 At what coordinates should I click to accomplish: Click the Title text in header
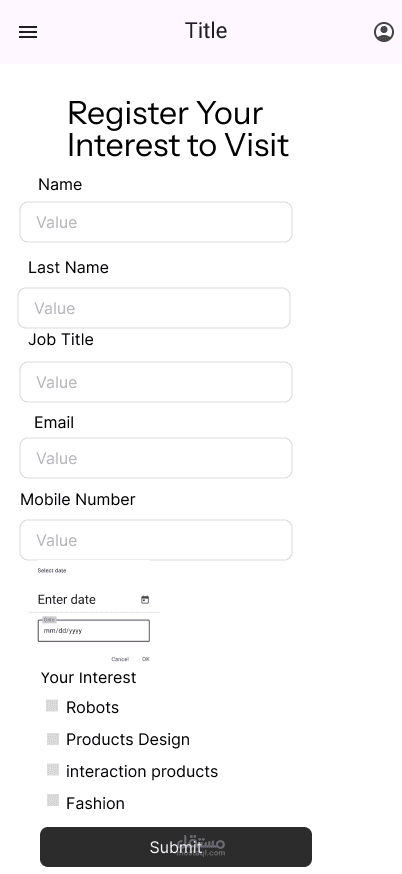pyautogui.click(x=206, y=31)
